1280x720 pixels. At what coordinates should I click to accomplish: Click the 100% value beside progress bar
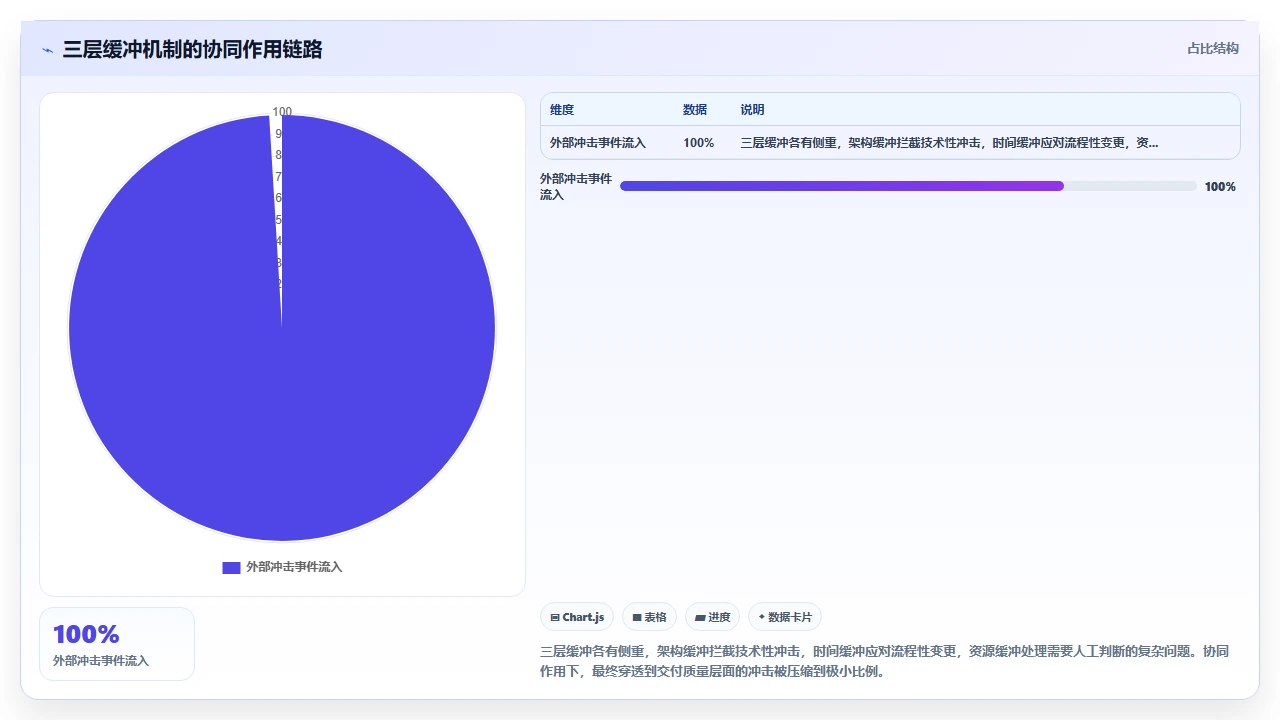(1220, 187)
